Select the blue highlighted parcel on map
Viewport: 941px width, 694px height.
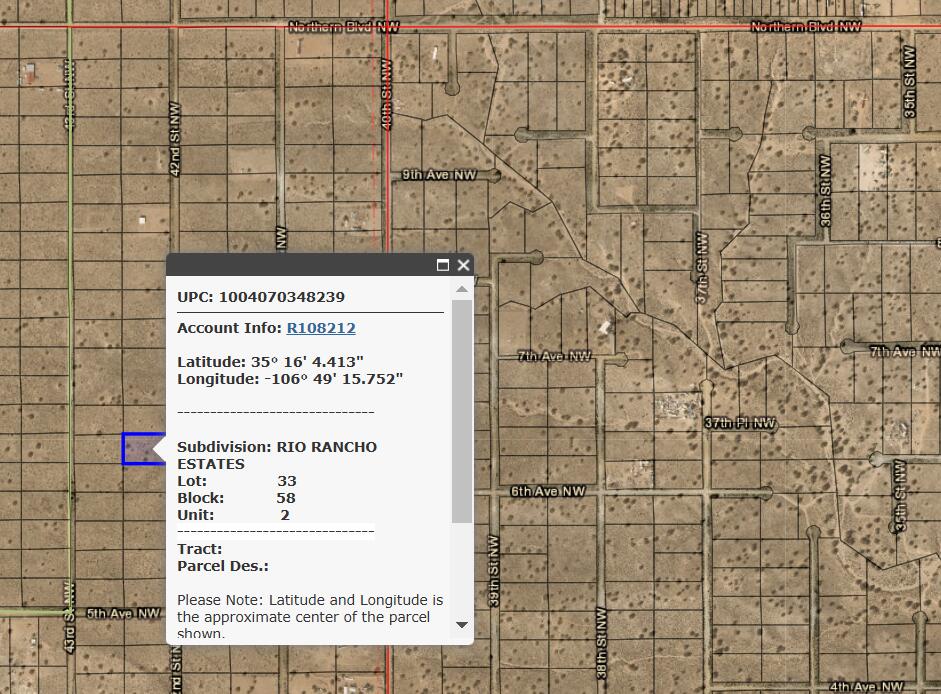pyautogui.click(x=142, y=449)
